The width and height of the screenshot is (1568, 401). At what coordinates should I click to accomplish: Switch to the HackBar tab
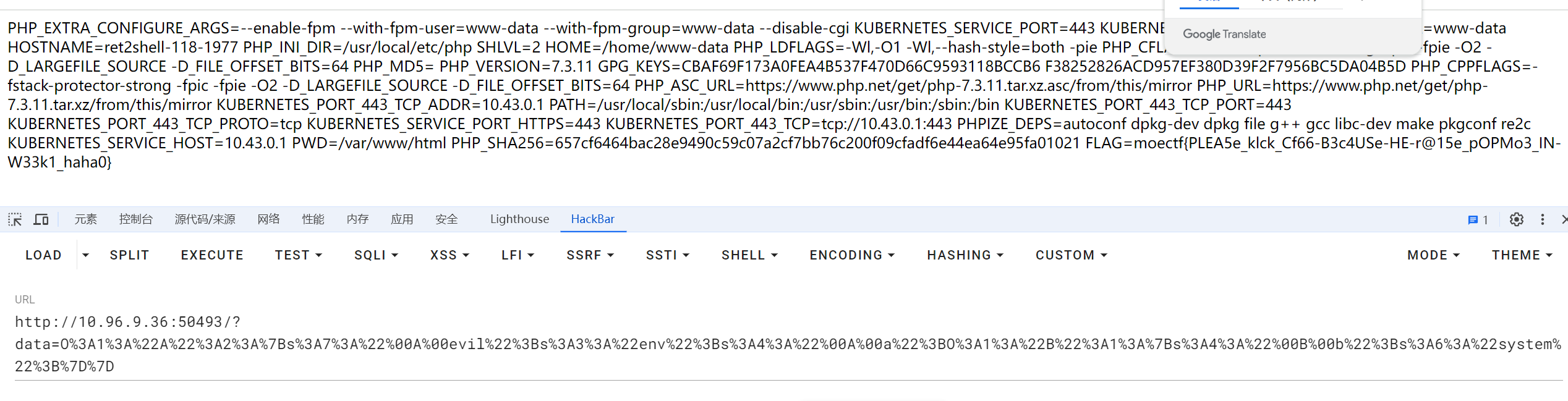tap(593, 219)
